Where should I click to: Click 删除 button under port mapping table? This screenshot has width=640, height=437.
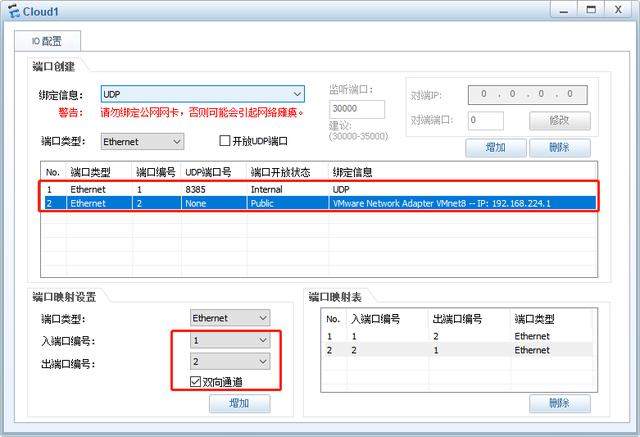pyautogui.click(x=560, y=404)
